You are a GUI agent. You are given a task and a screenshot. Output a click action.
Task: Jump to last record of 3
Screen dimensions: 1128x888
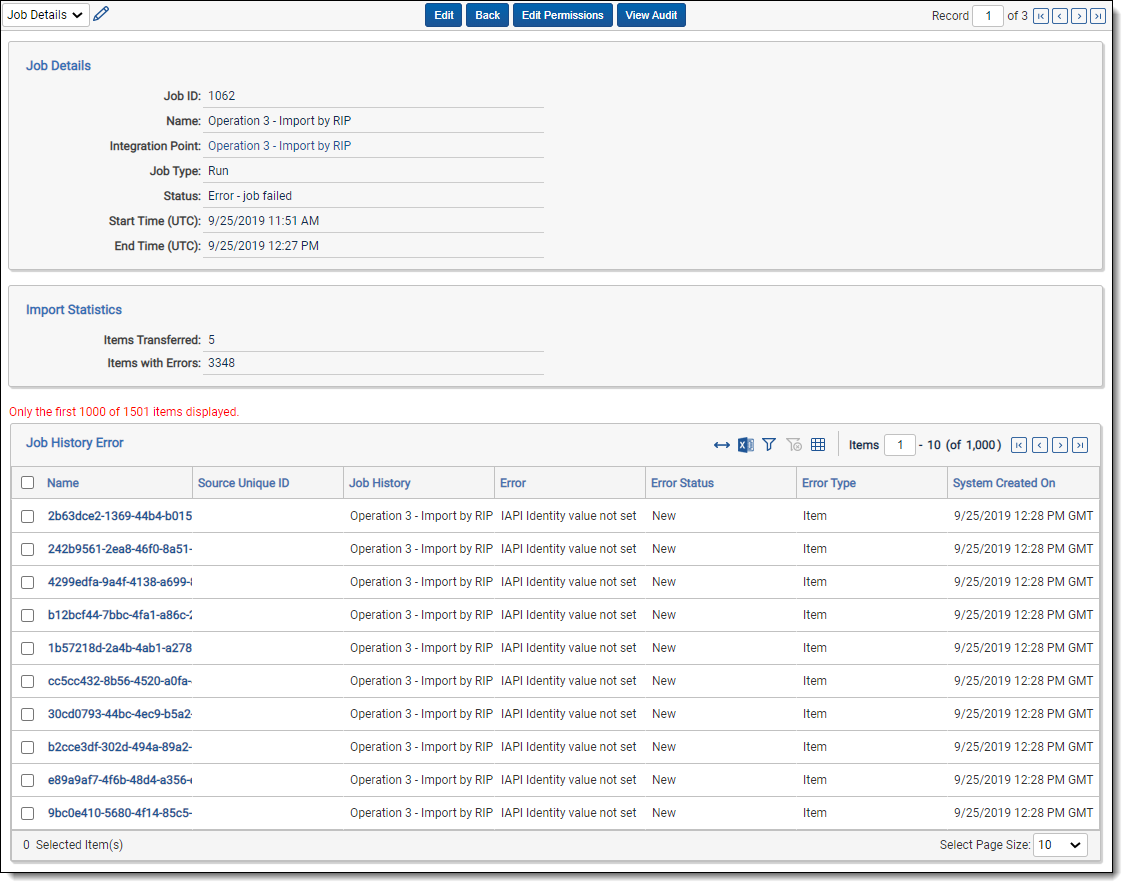coord(1097,16)
